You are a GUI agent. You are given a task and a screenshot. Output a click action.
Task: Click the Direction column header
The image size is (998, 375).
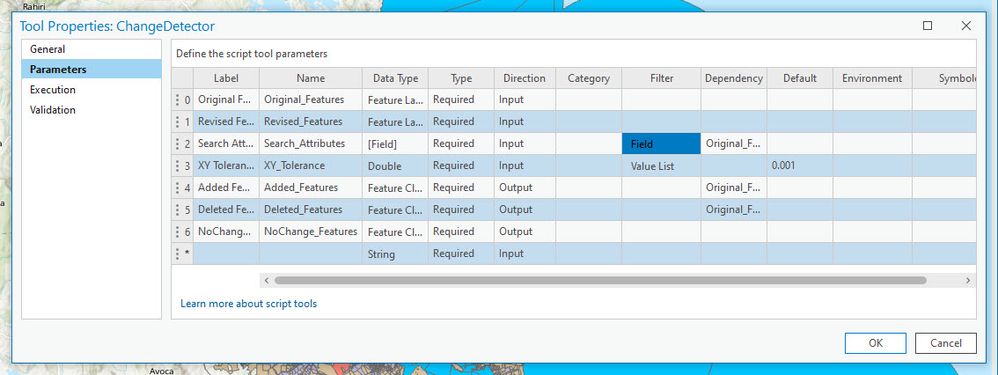[x=524, y=78]
